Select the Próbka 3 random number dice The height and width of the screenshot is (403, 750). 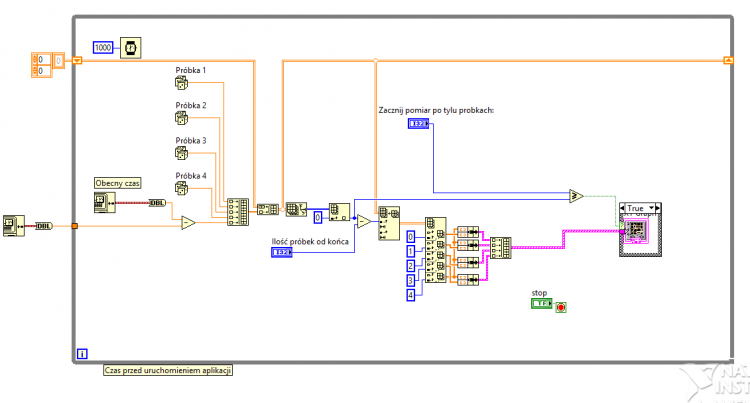pos(181,153)
